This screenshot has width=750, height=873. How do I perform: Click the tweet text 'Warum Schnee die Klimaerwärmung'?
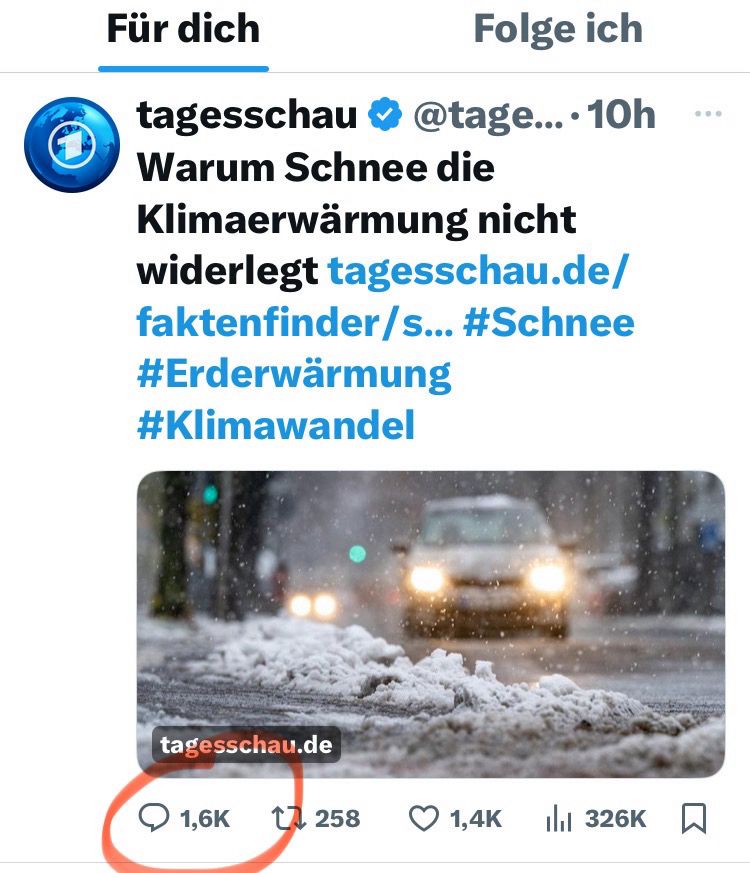coord(356,193)
